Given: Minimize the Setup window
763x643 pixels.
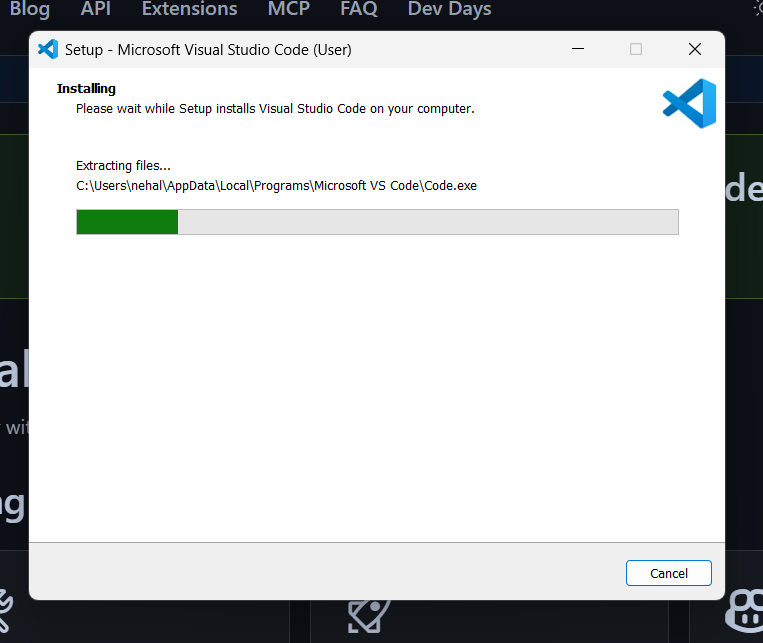Looking at the screenshot, I should [578, 49].
